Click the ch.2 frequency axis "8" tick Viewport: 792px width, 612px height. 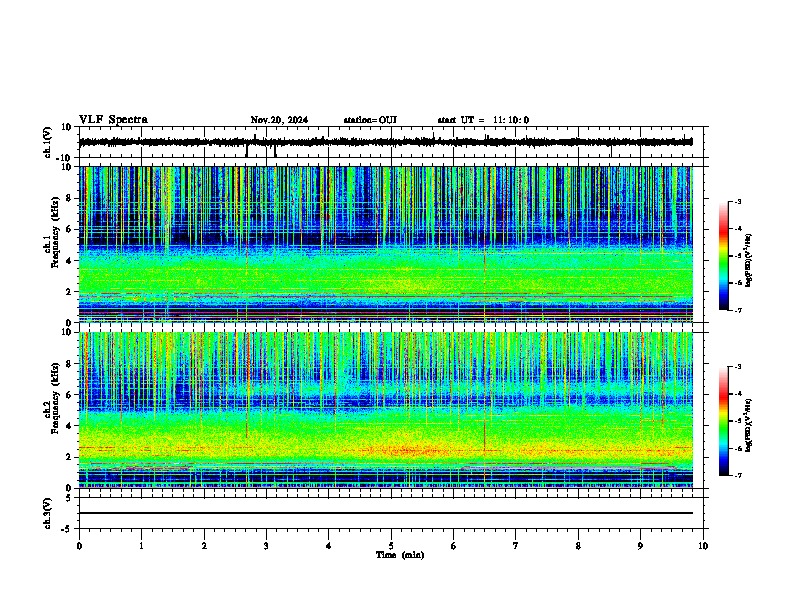tap(69, 364)
